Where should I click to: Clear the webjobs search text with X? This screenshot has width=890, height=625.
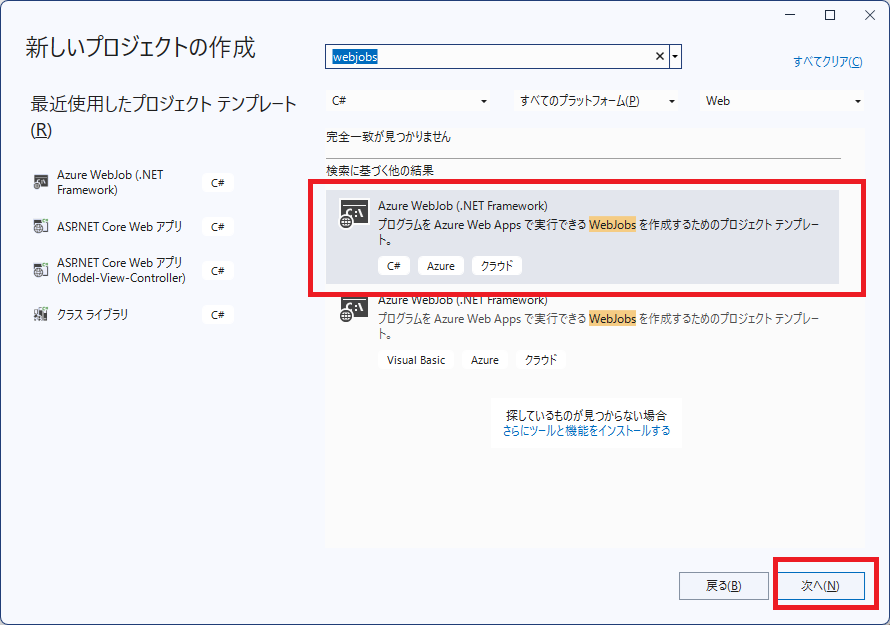[660, 56]
